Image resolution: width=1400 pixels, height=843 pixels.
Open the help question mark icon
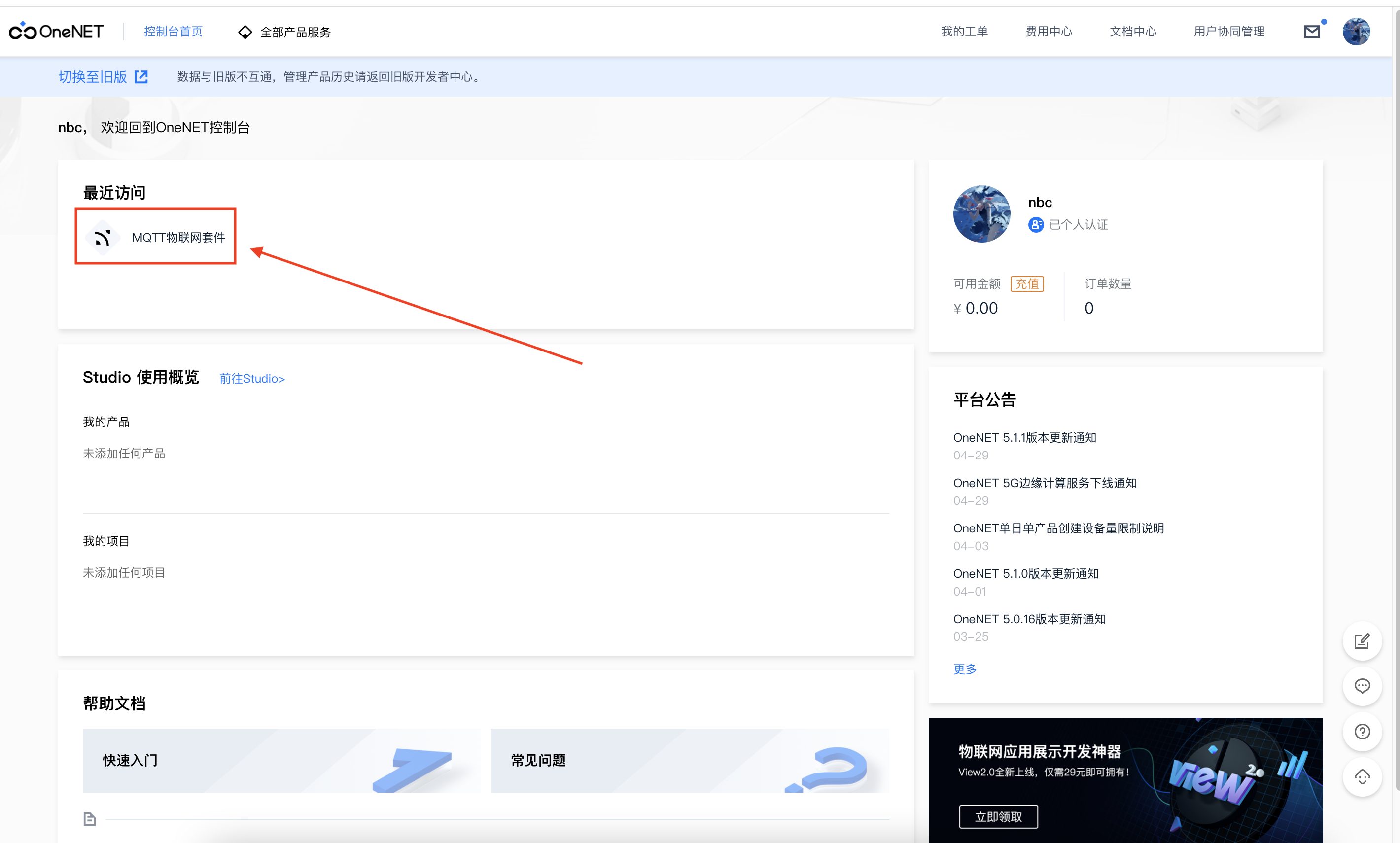(1363, 732)
